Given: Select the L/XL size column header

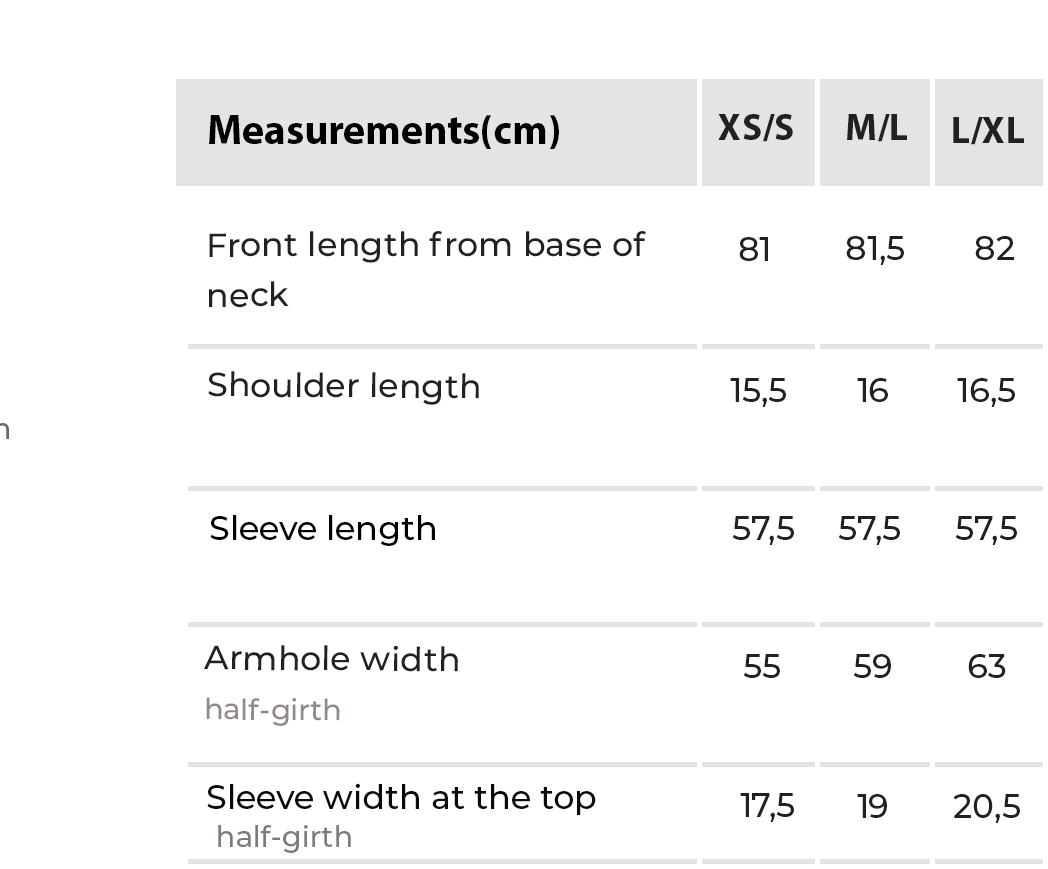Looking at the screenshot, I should click(x=987, y=132).
